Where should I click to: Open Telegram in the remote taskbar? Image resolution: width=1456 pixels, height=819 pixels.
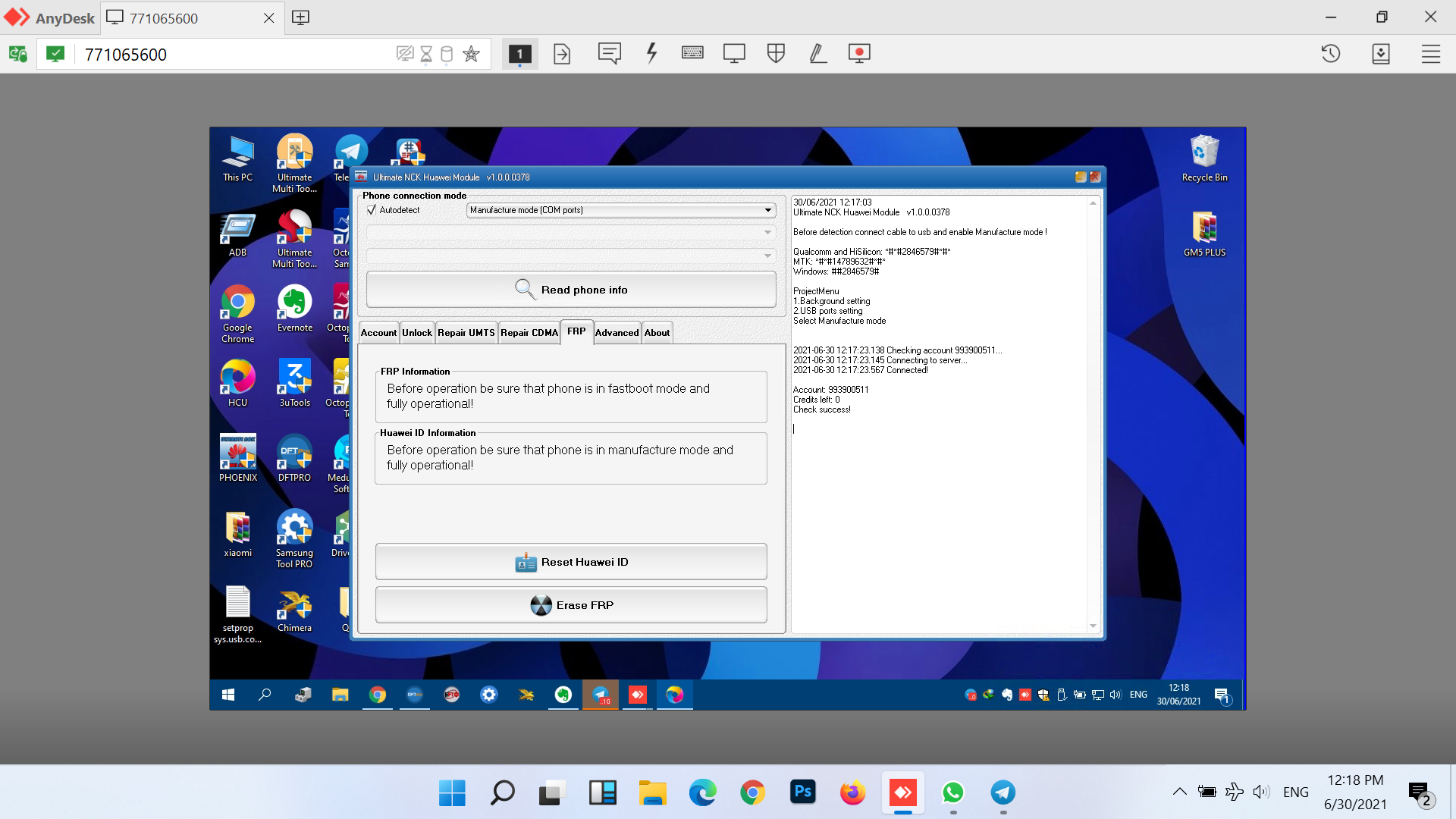pyautogui.click(x=601, y=695)
